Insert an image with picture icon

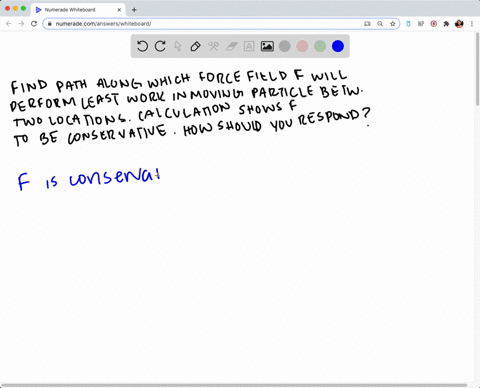[x=267, y=46]
